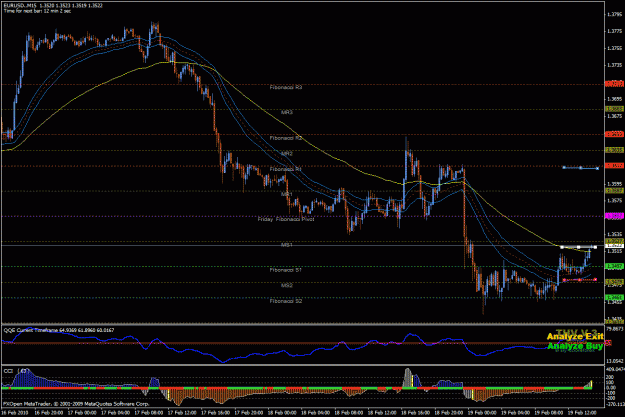Select the Fibonacci R3 level label

coord(286,87)
